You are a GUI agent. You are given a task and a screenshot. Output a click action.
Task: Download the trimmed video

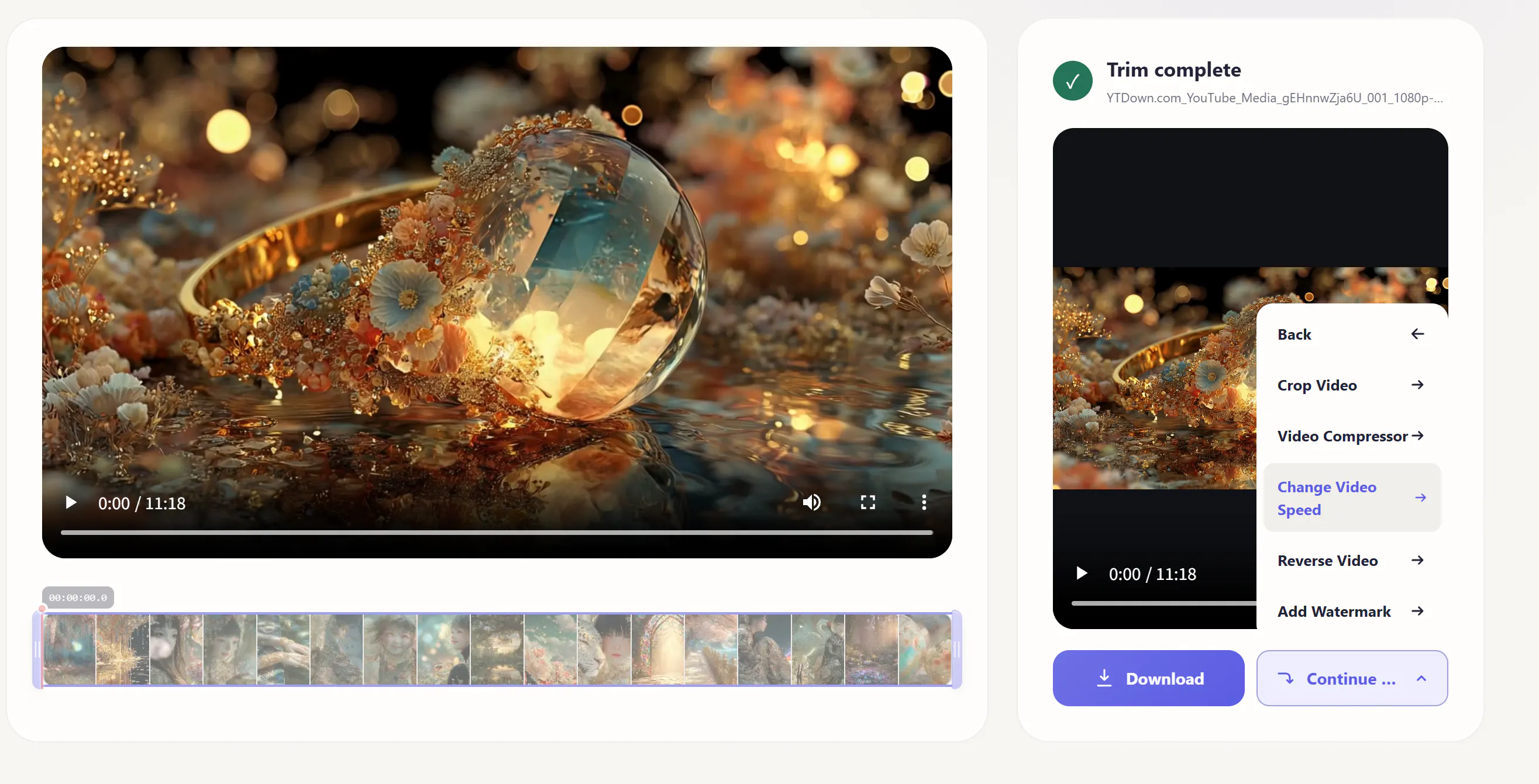pyautogui.click(x=1148, y=678)
